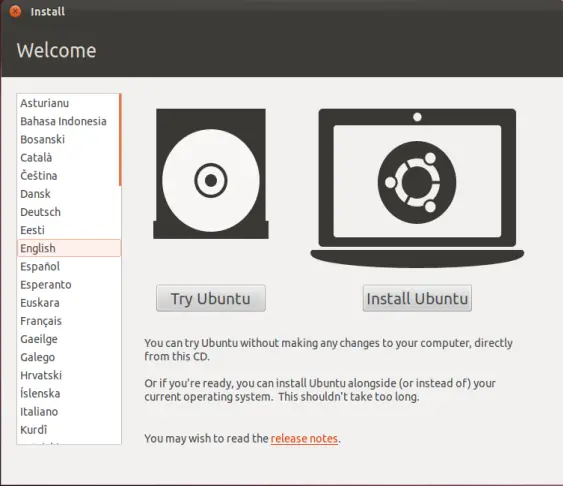Select Kurdî in the language list
This screenshot has width=563, height=486.
tap(68, 430)
